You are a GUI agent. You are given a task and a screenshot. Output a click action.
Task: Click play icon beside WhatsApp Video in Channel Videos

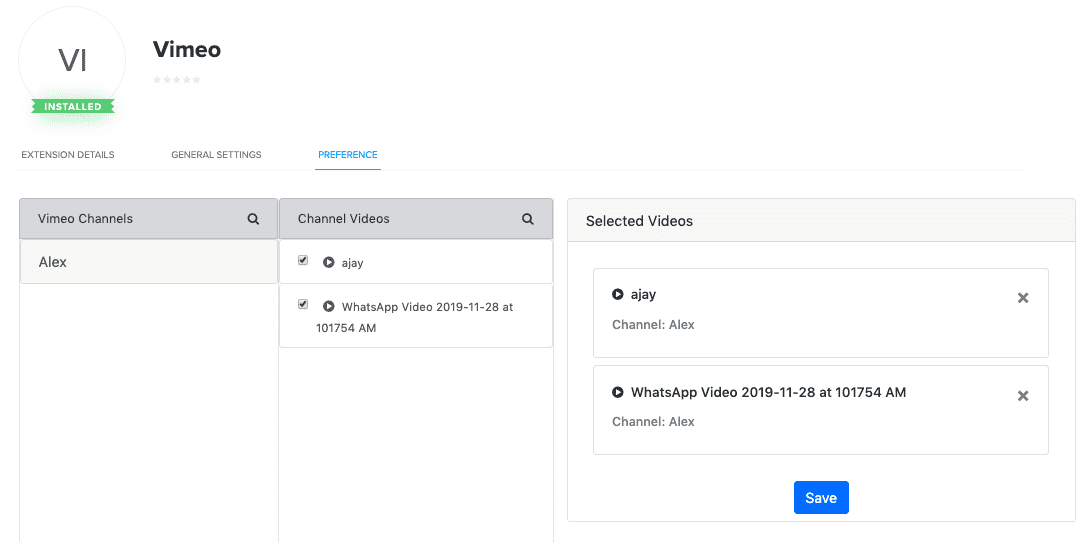click(x=329, y=306)
